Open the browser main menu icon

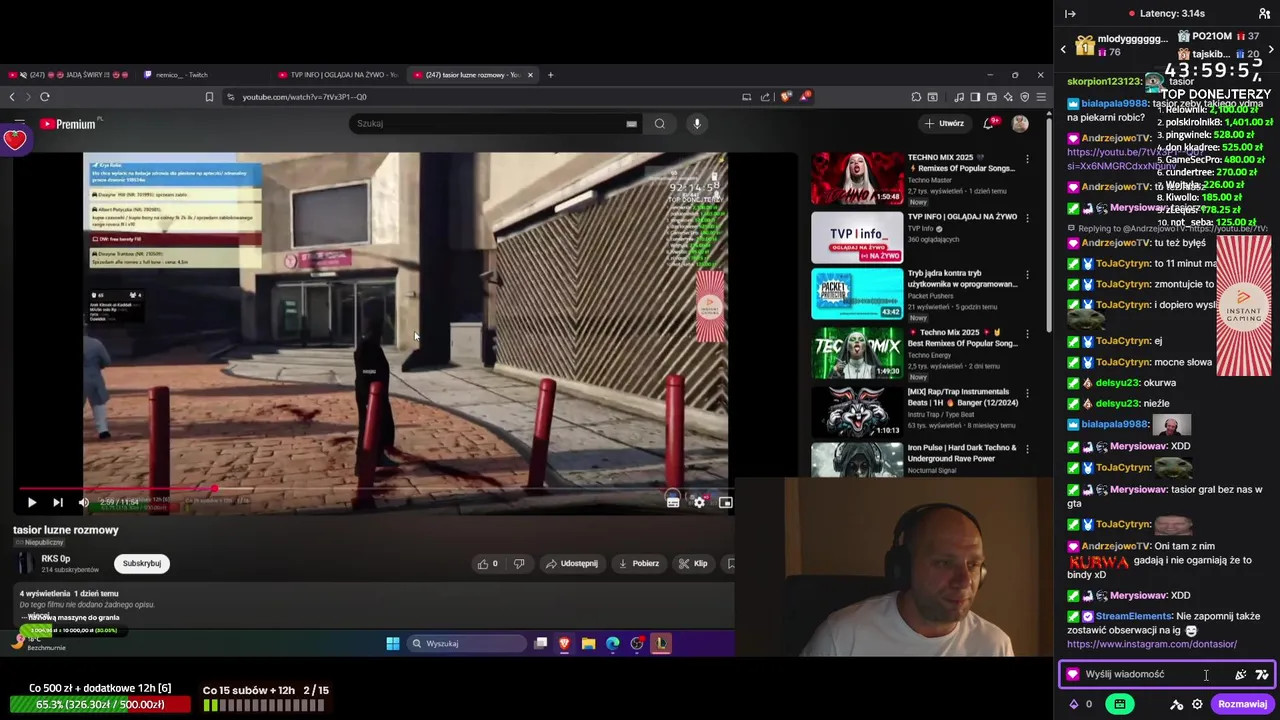pyautogui.click(x=1041, y=97)
